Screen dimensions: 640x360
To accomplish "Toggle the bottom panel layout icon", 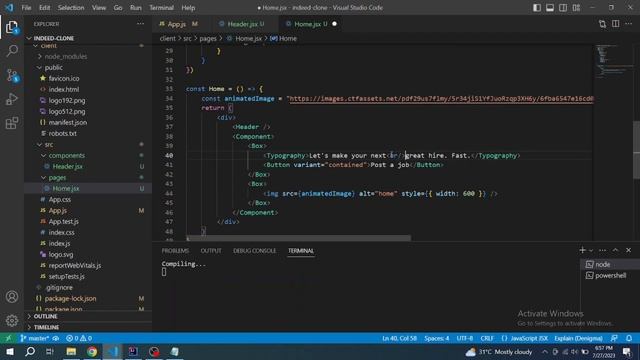I will coord(550,8).
